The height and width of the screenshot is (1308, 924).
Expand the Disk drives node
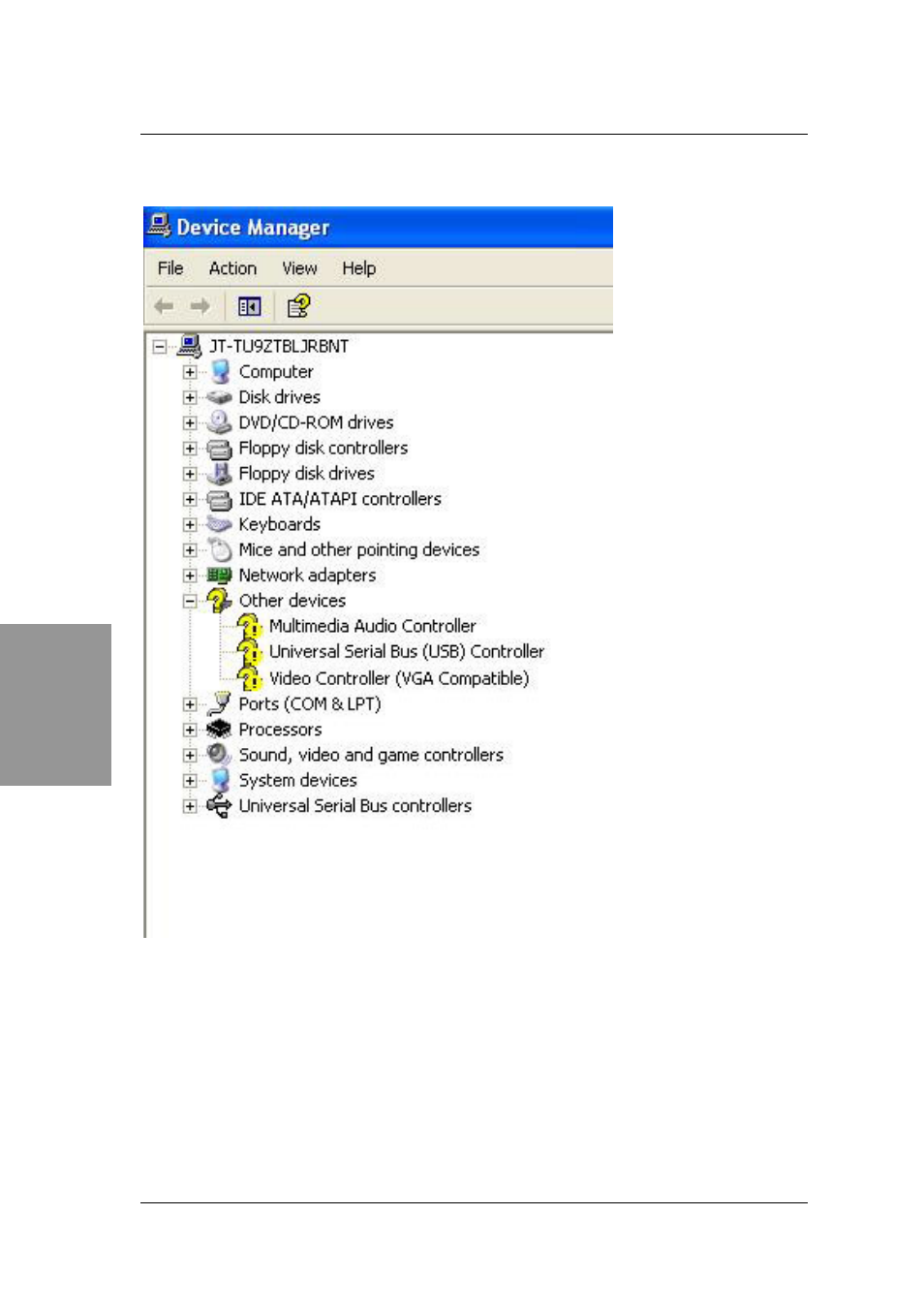pyautogui.click(x=190, y=397)
